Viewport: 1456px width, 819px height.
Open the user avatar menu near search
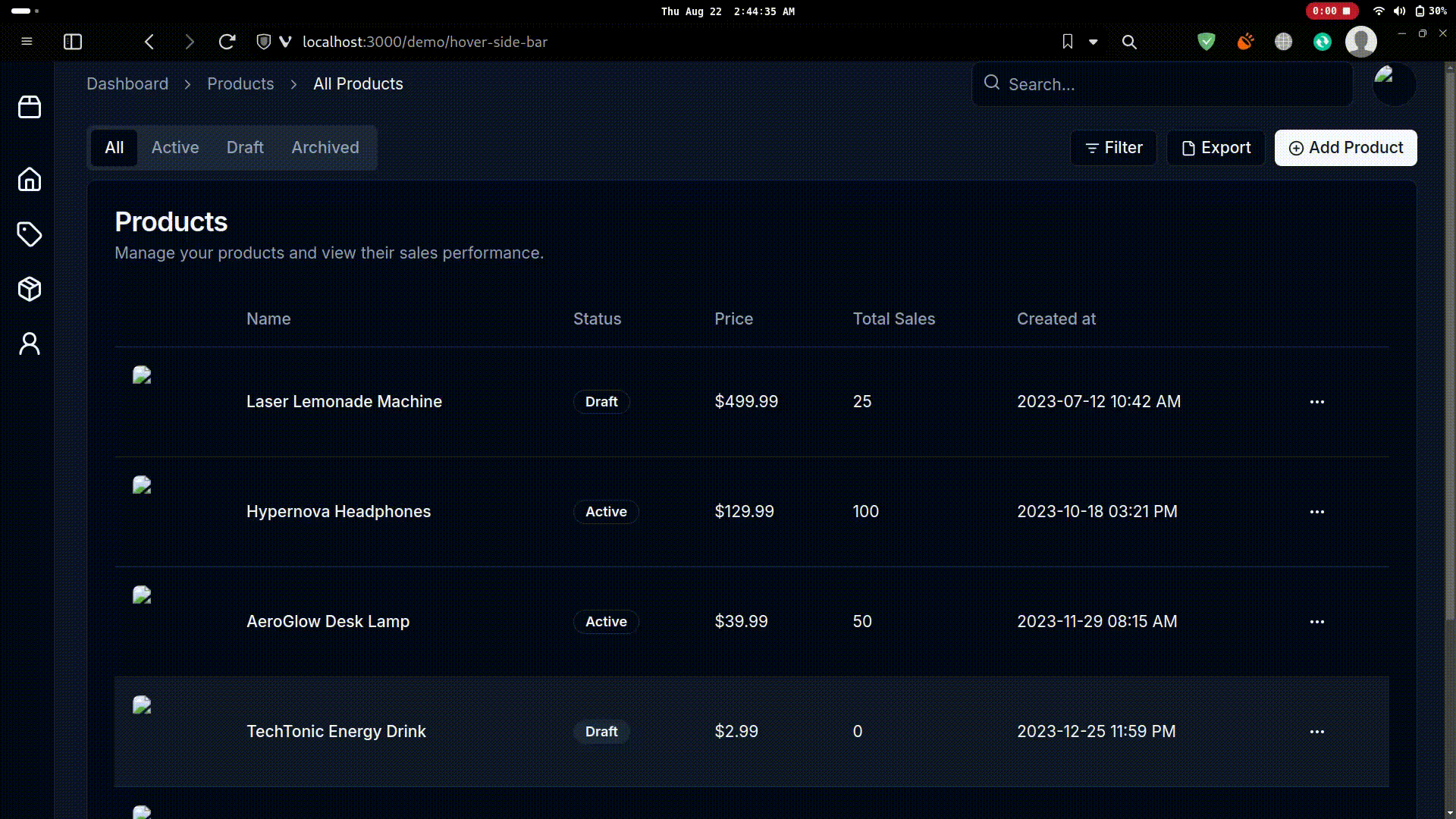click(x=1394, y=84)
